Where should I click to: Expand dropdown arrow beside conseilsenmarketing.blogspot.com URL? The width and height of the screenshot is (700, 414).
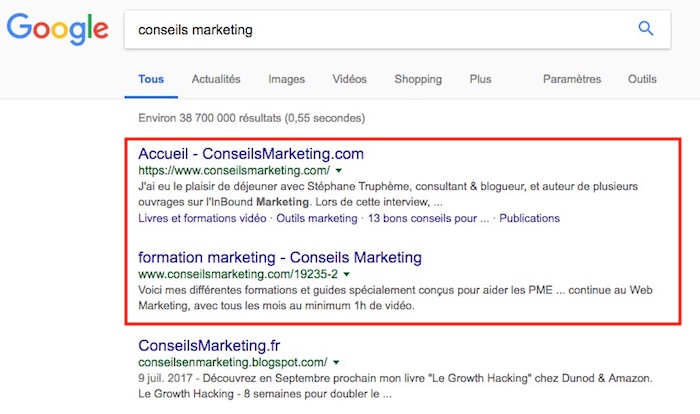coord(335,362)
